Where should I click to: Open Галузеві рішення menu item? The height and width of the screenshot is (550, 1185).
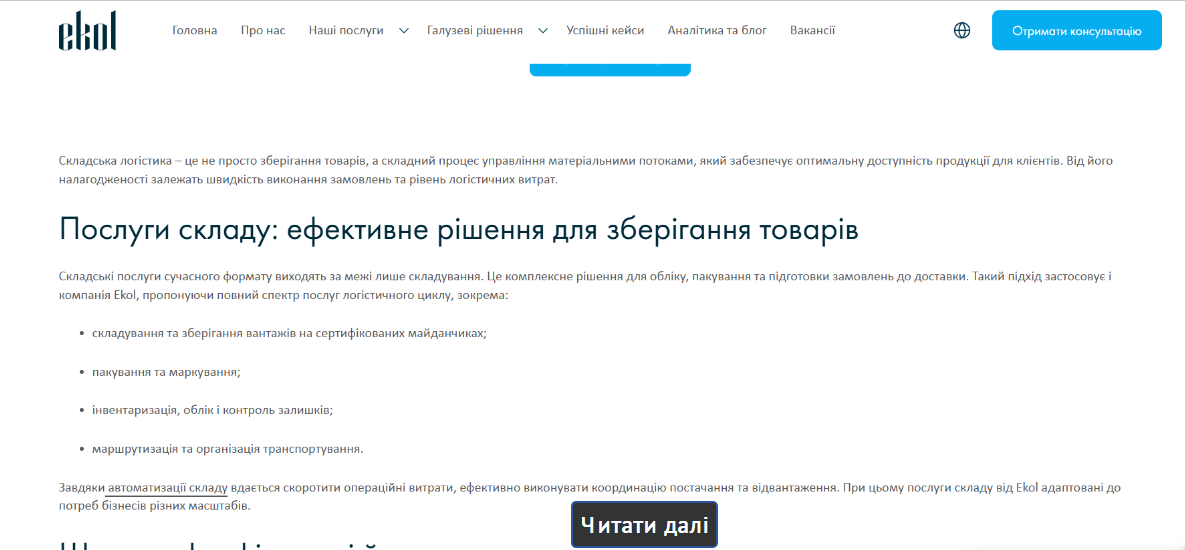click(x=475, y=30)
